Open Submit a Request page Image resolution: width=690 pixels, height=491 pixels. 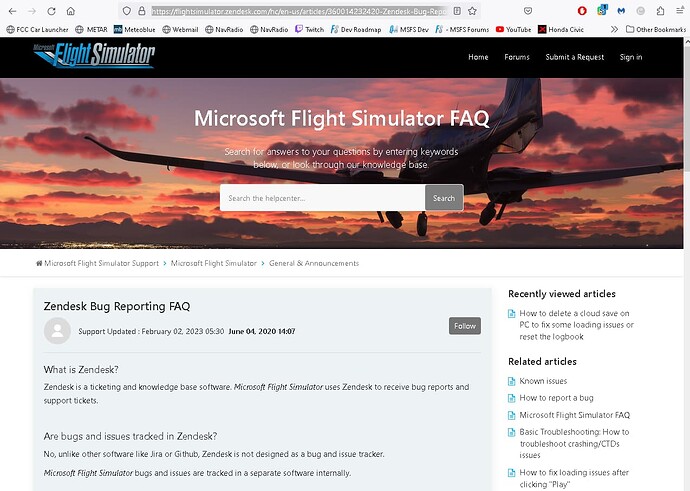(x=575, y=57)
